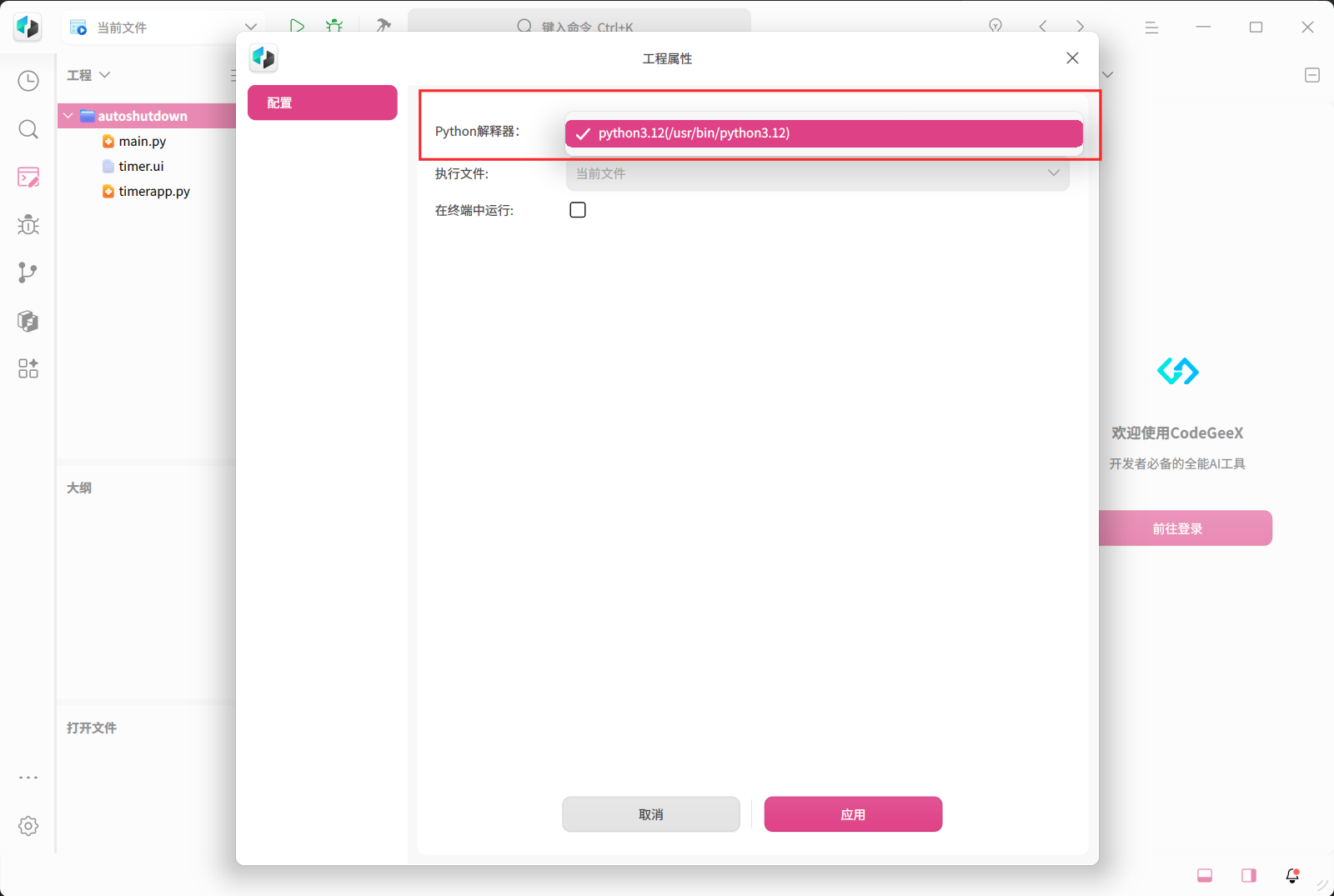Run the project with play icon
The height and width of the screenshot is (896, 1334).
coord(297,26)
